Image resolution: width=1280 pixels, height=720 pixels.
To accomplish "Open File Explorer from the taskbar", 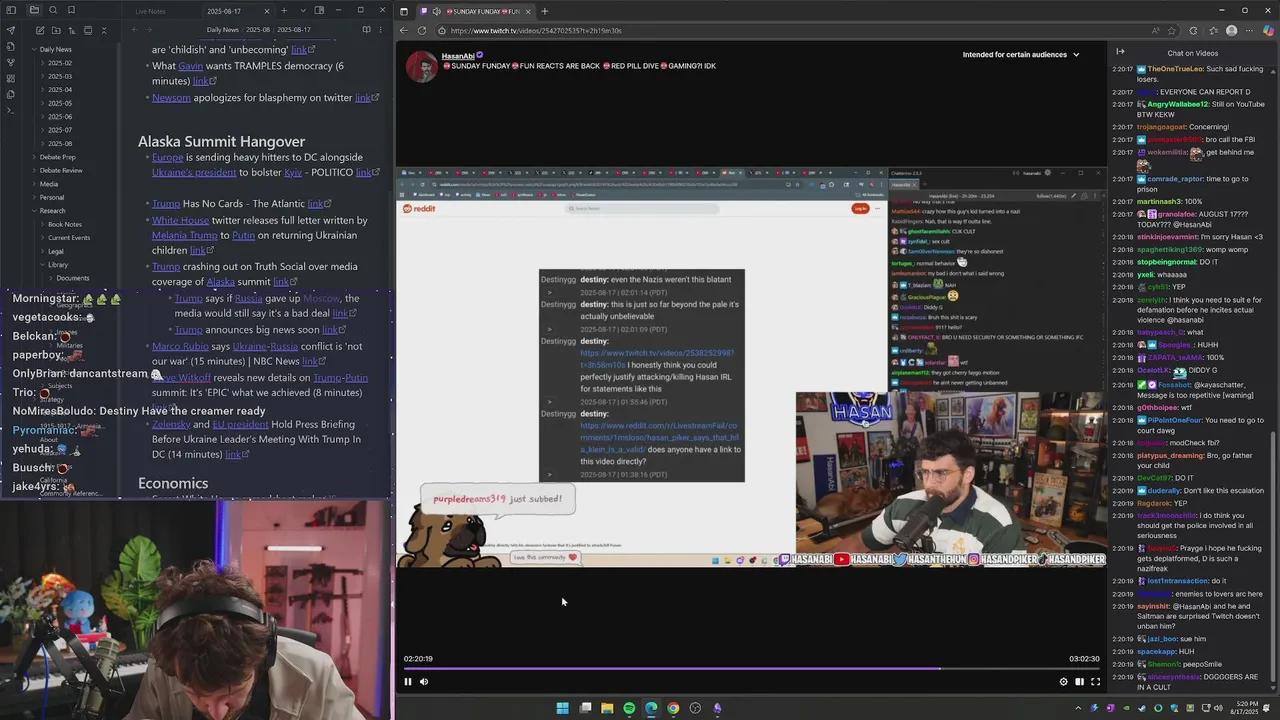I will pyautogui.click(x=607, y=708).
